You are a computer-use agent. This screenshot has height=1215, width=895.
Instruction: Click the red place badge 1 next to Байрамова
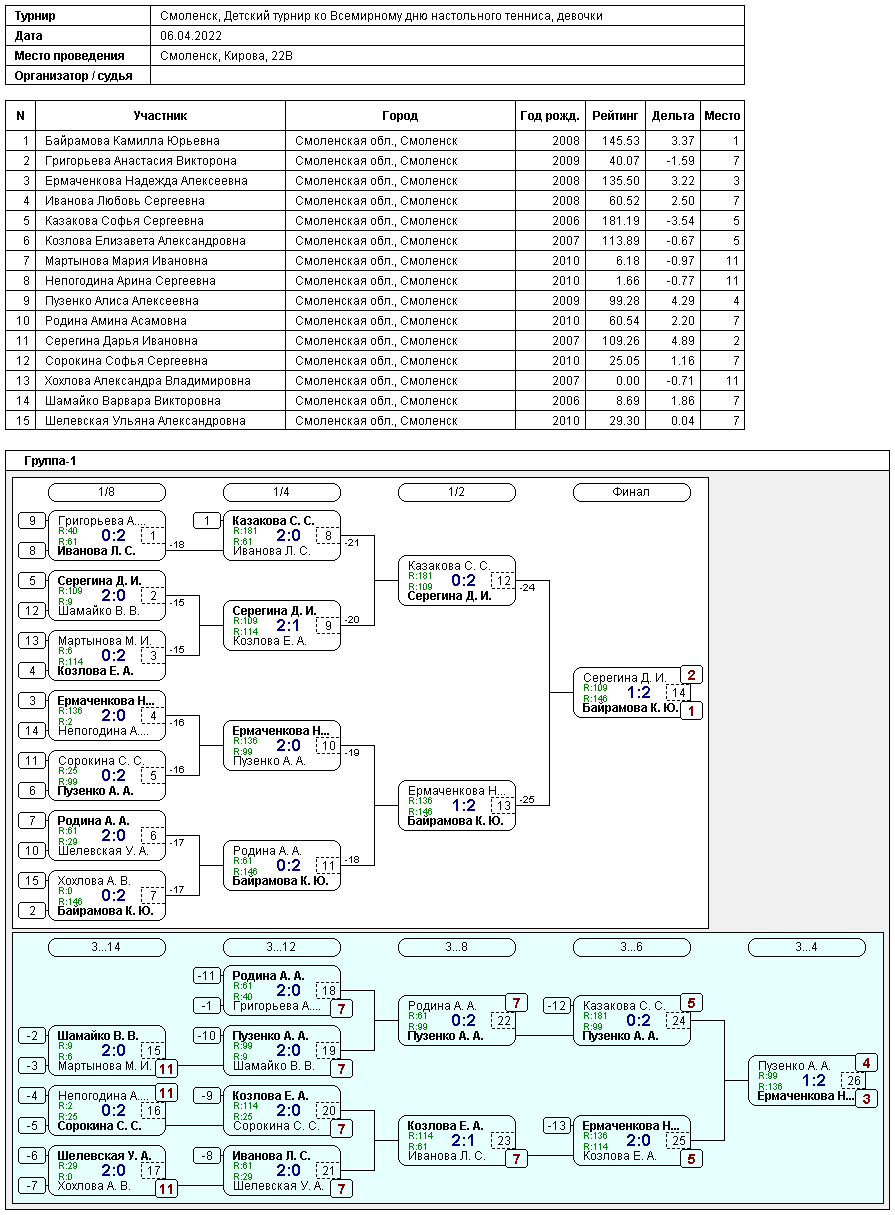pos(691,711)
